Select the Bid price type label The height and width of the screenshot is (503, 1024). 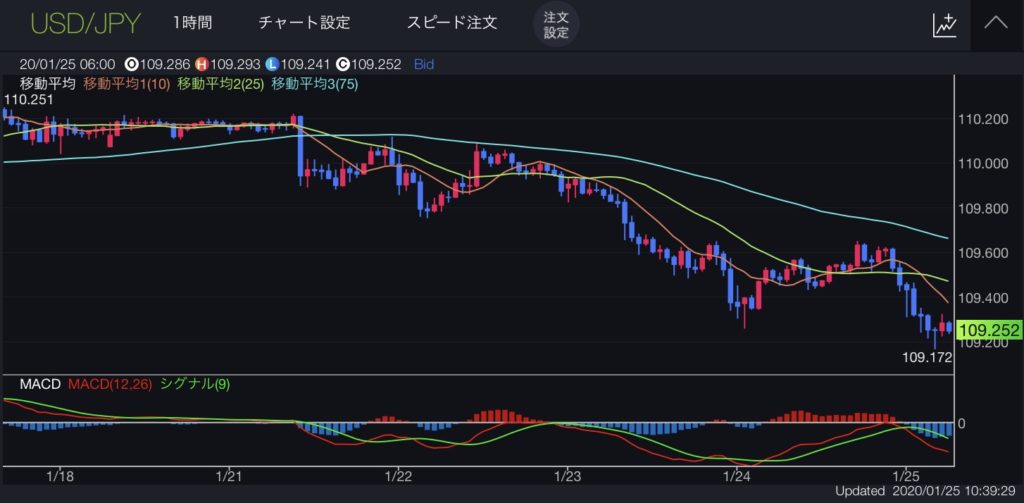(424, 65)
